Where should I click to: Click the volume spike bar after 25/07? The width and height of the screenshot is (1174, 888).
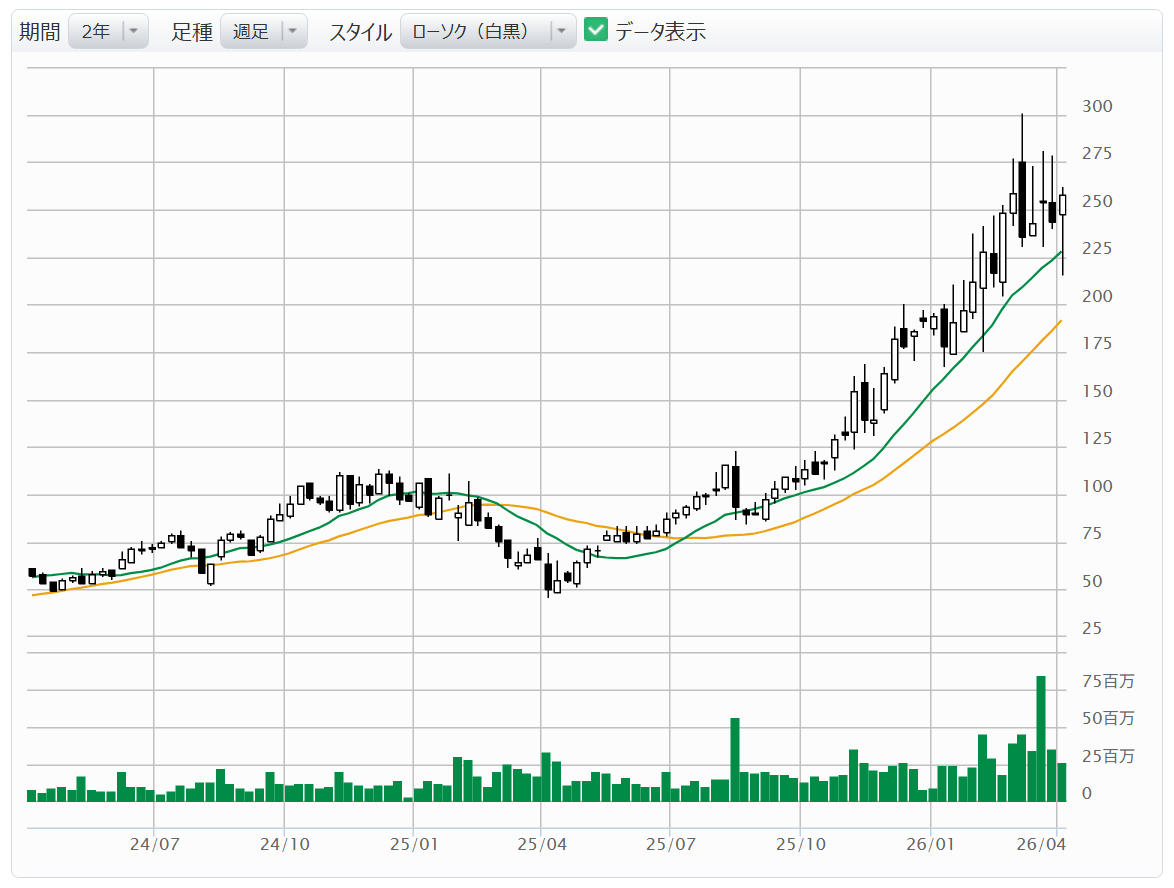[x=735, y=759]
